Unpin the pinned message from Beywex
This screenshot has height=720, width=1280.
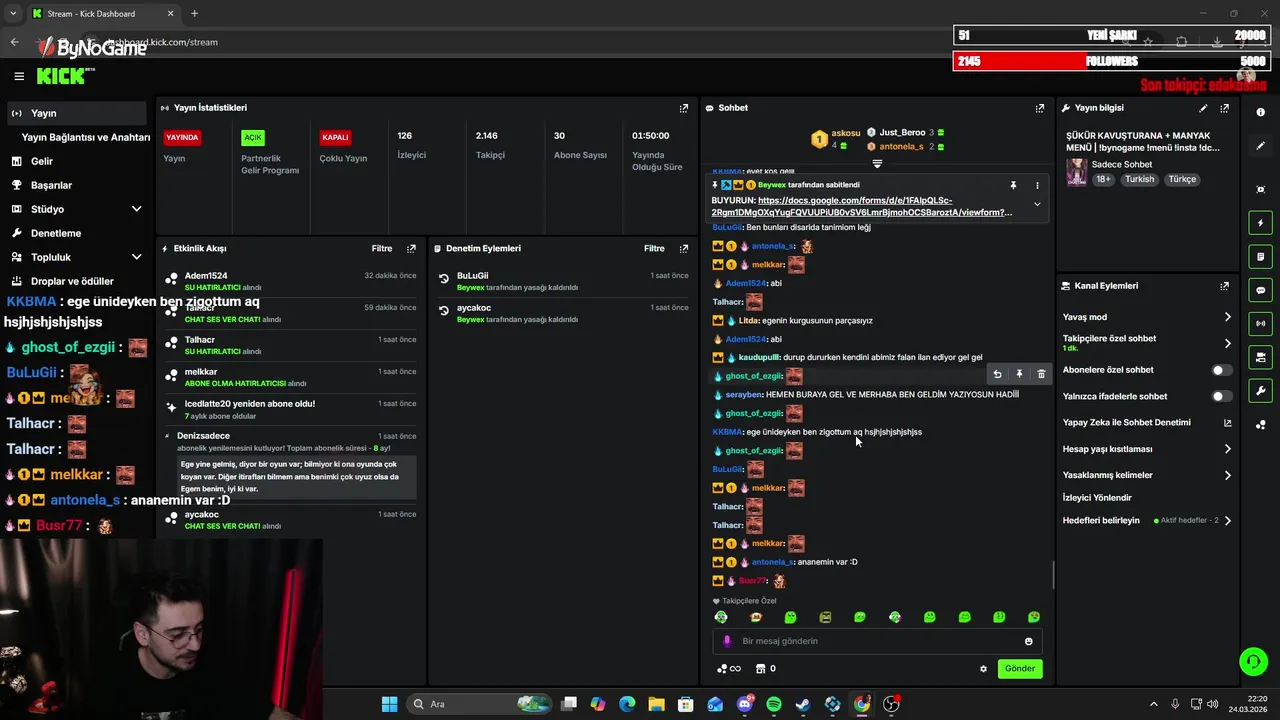coord(1013,185)
